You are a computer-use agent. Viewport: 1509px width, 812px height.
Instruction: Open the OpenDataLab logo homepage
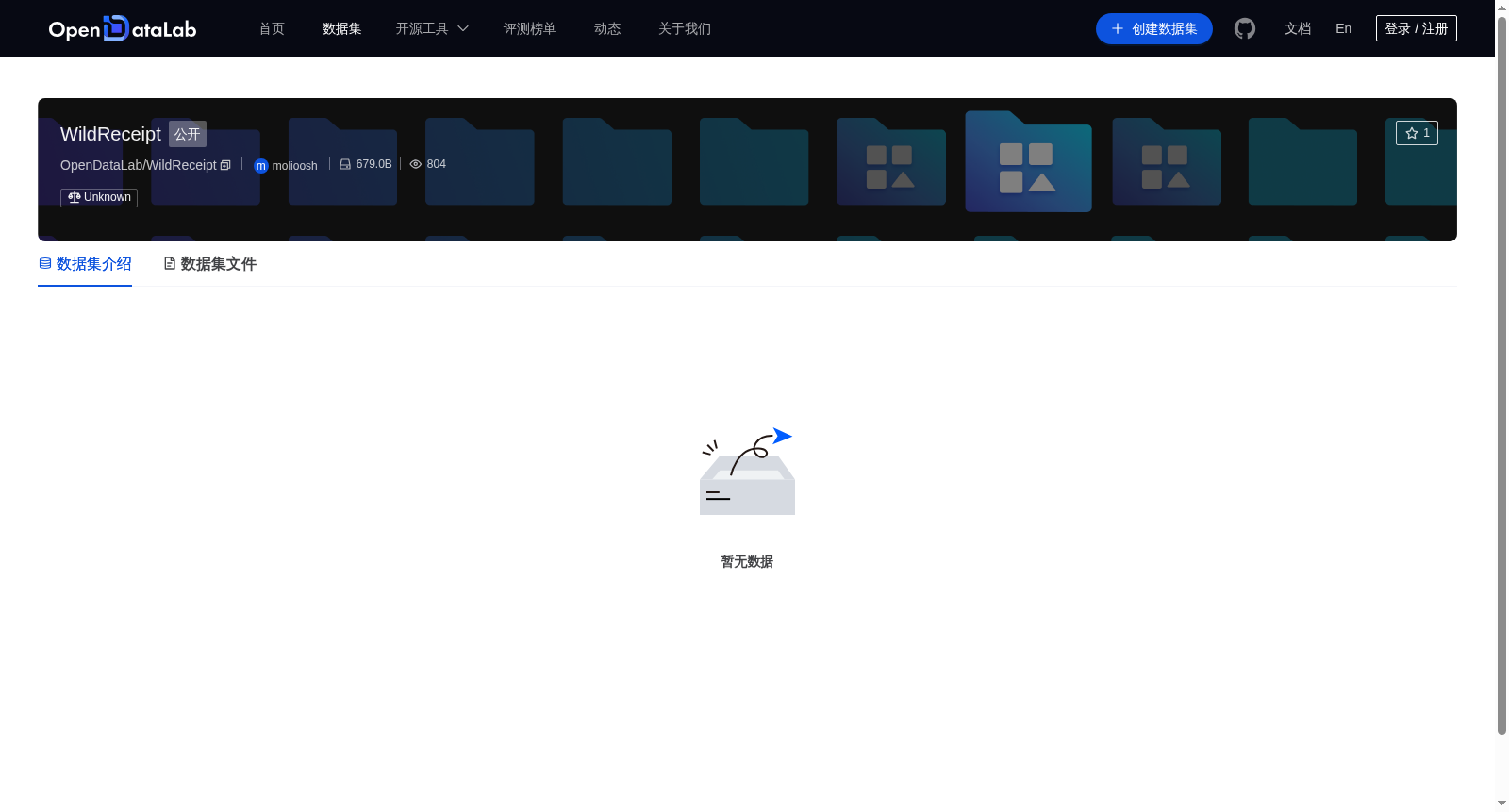[x=123, y=28]
